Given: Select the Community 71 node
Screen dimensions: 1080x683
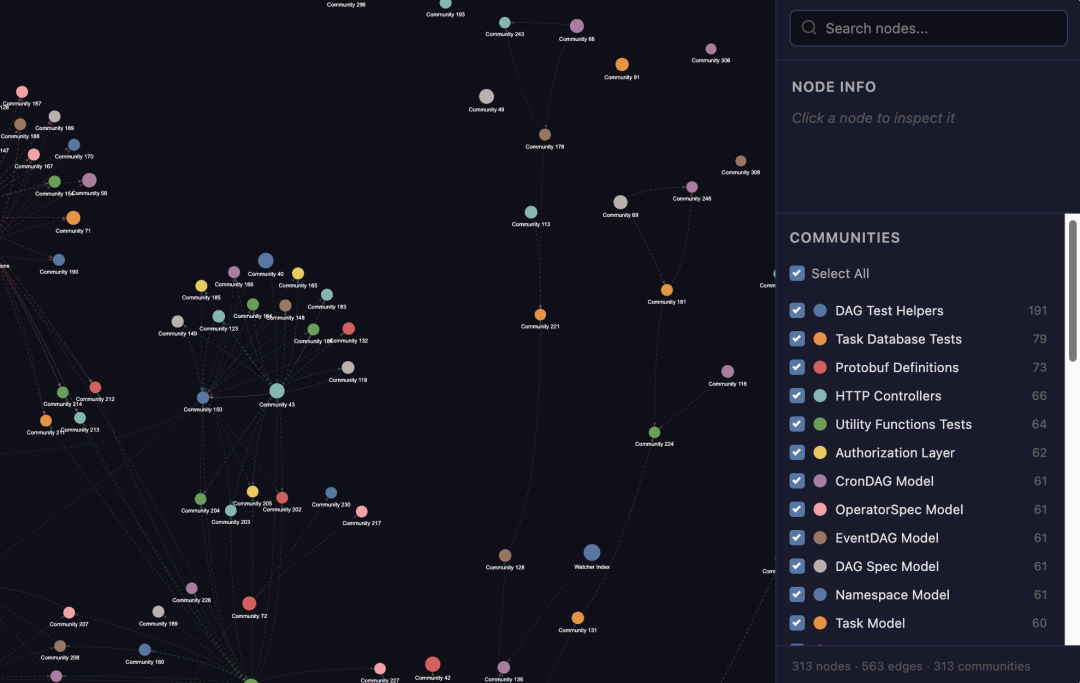Looking at the screenshot, I should (x=73, y=218).
